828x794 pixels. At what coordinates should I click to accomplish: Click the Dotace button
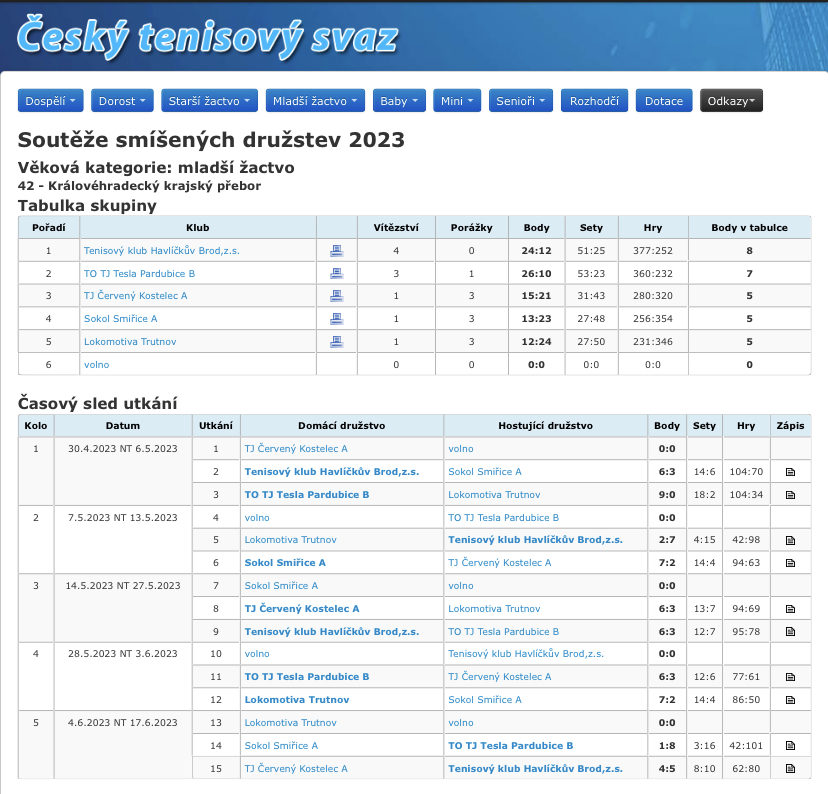(x=664, y=101)
